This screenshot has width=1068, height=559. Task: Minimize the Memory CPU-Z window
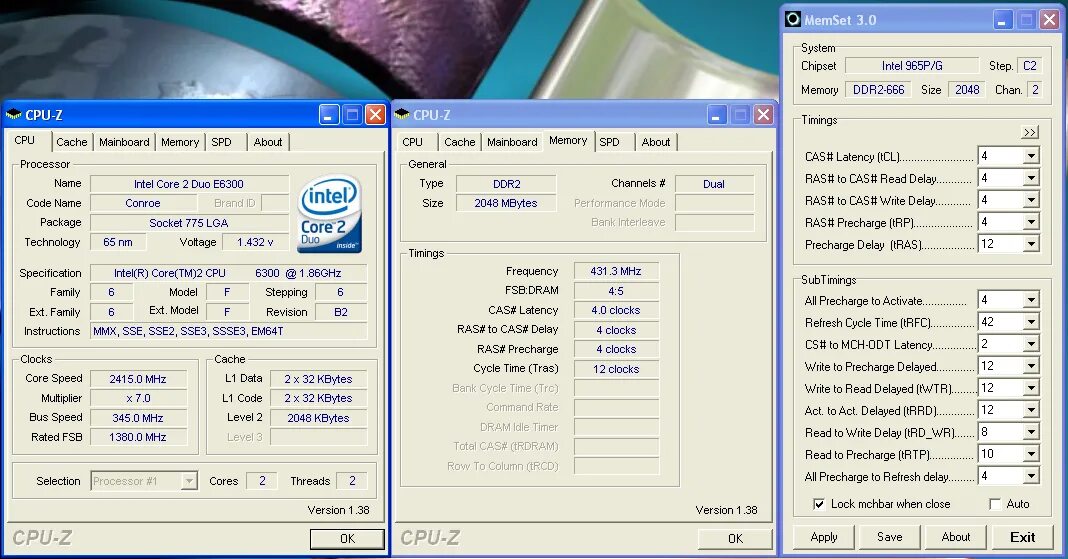717,115
